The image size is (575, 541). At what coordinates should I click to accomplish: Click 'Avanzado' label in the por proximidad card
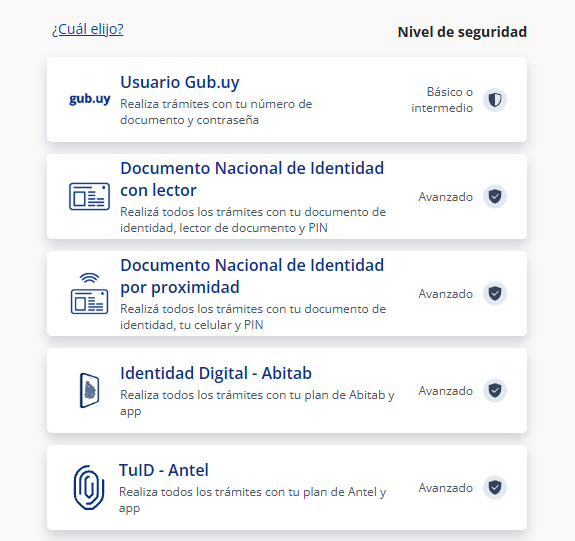pos(446,294)
